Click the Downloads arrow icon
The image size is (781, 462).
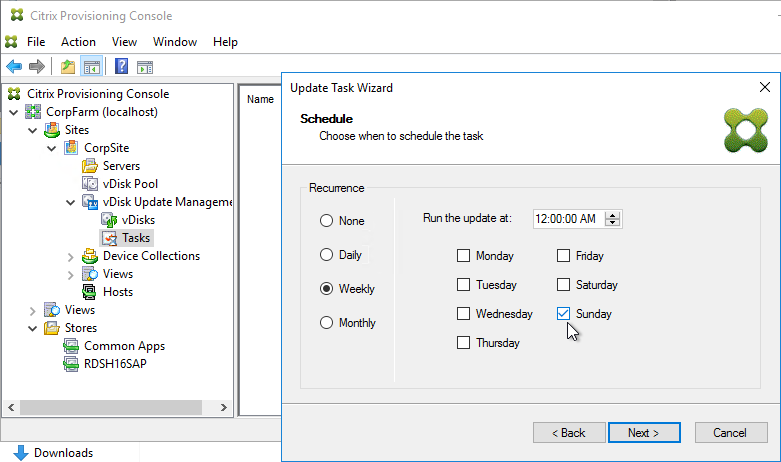click(x=20, y=453)
